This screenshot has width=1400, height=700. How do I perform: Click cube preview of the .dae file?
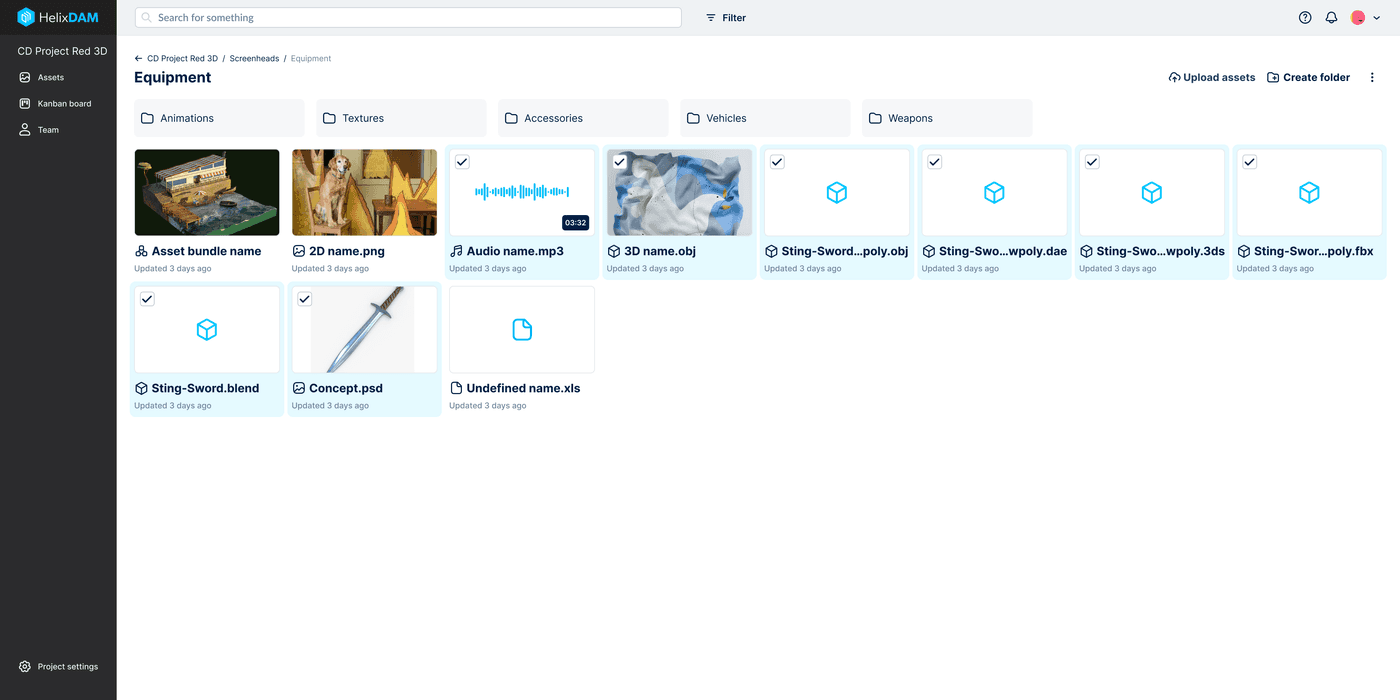click(994, 192)
